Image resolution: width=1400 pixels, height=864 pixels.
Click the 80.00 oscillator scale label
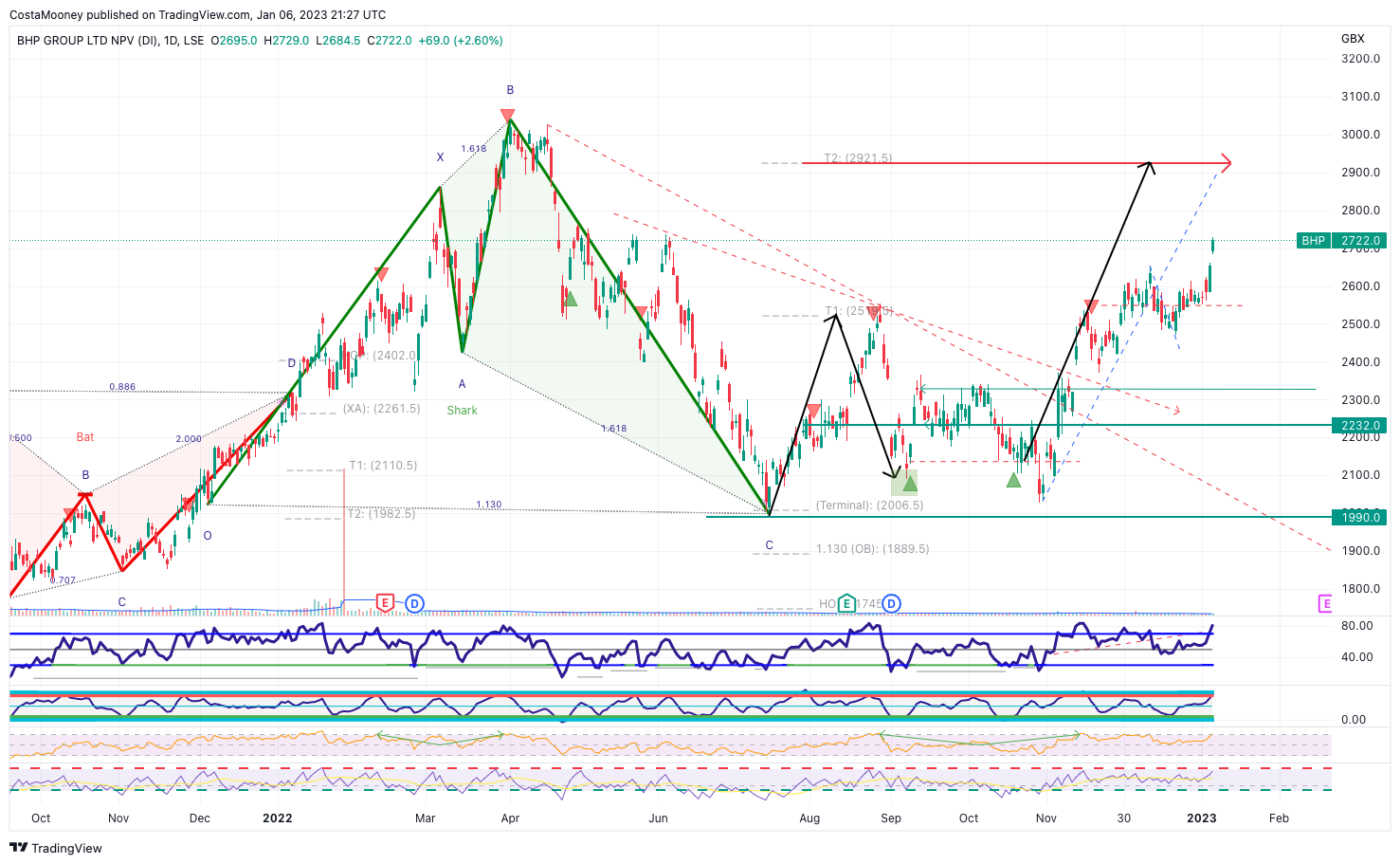pyautogui.click(x=1357, y=626)
